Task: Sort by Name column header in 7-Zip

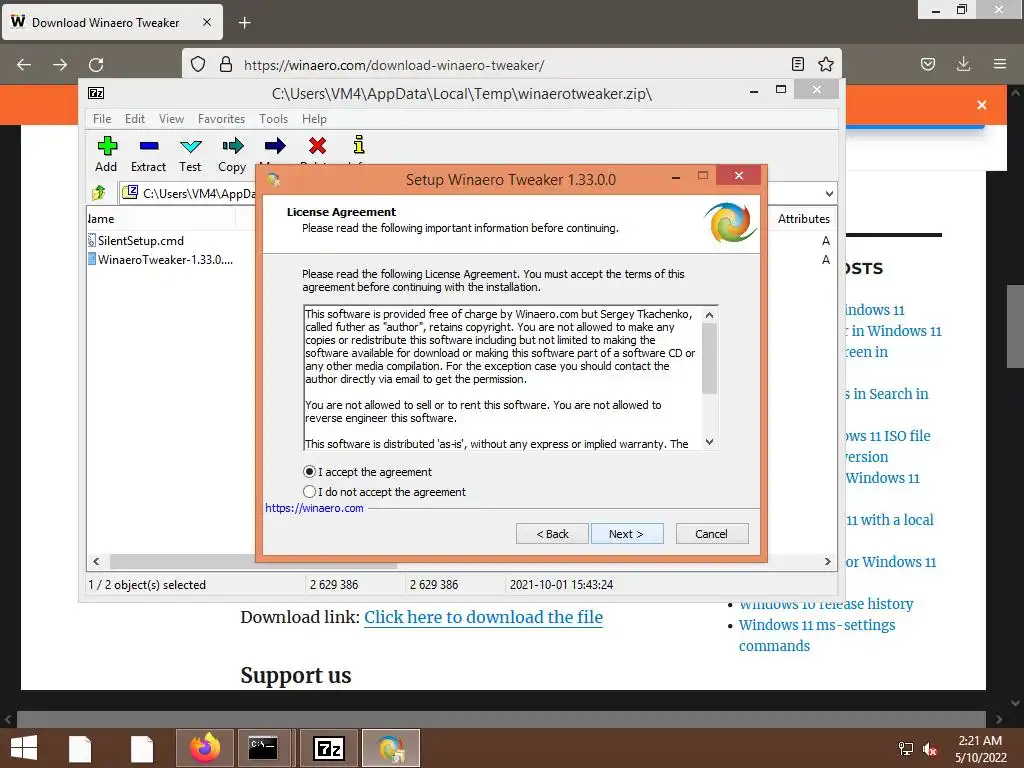Action: tap(161, 219)
